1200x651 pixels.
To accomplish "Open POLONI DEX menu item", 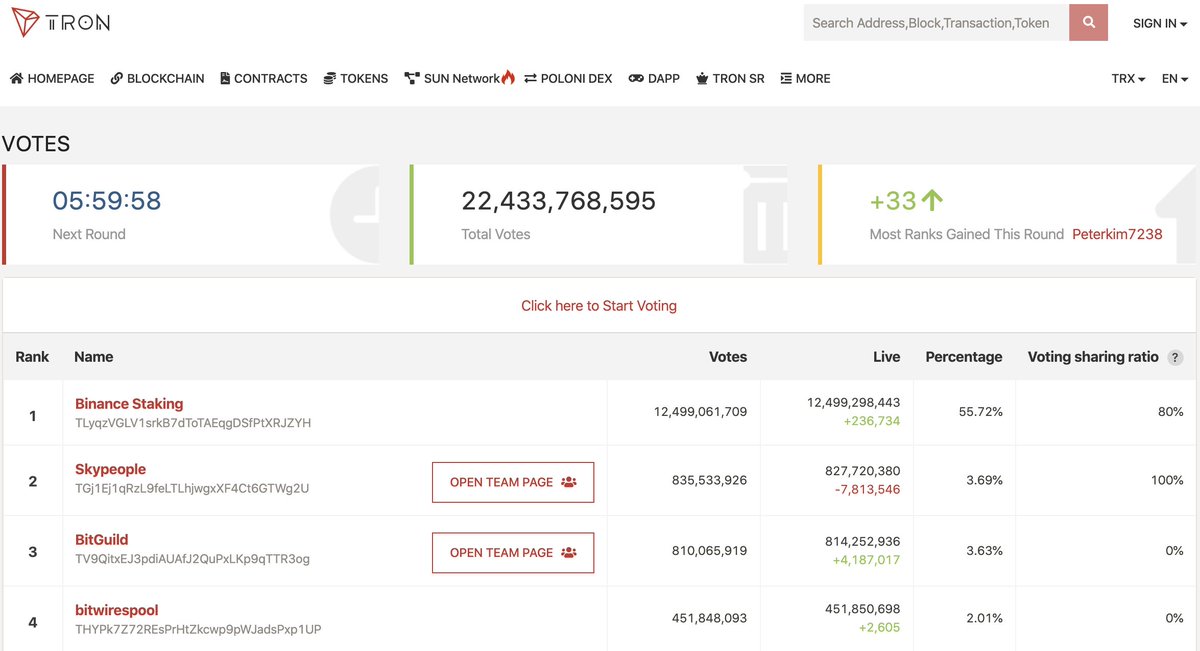I will tap(568, 78).
